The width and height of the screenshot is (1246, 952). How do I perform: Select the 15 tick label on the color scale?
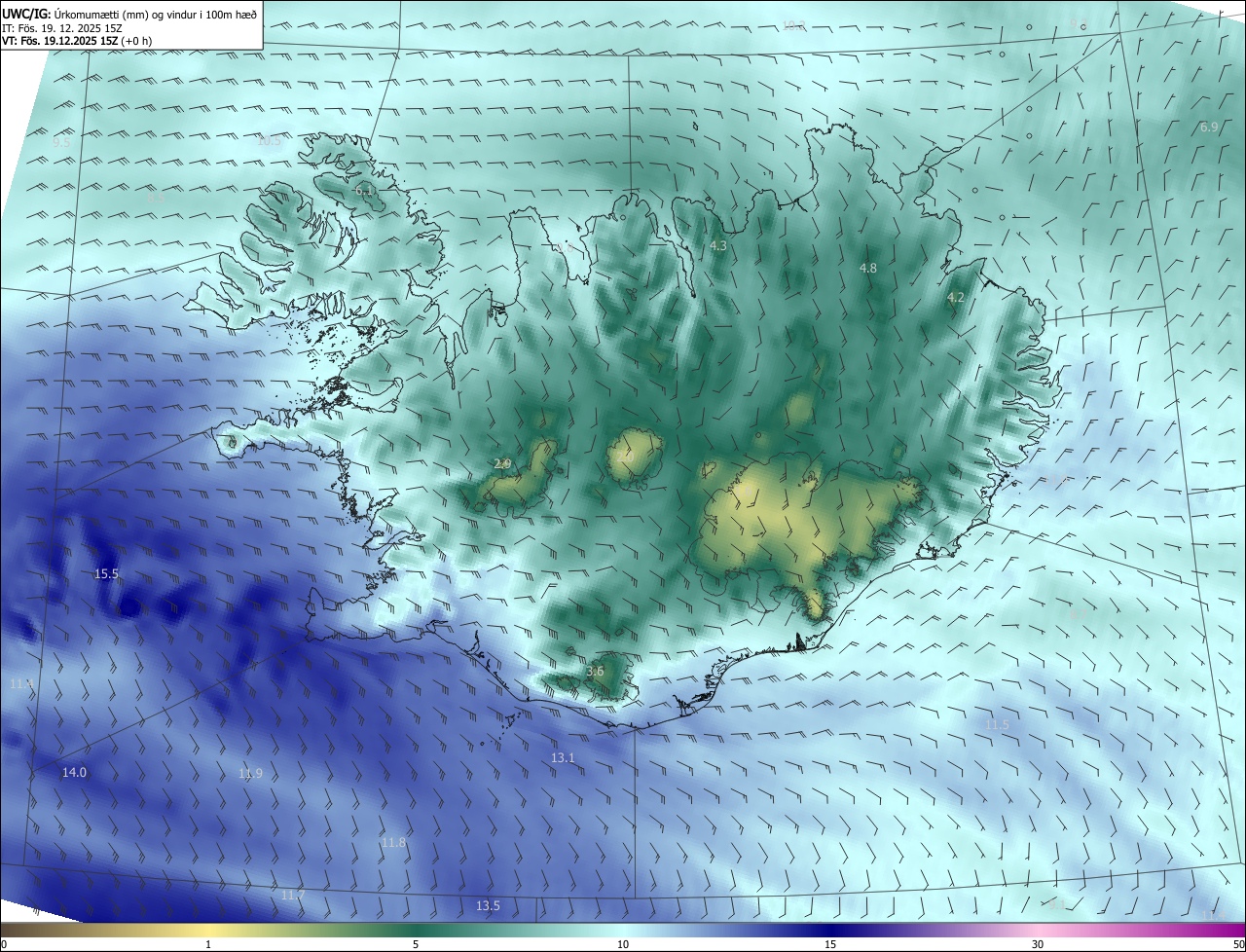point(830,944)
